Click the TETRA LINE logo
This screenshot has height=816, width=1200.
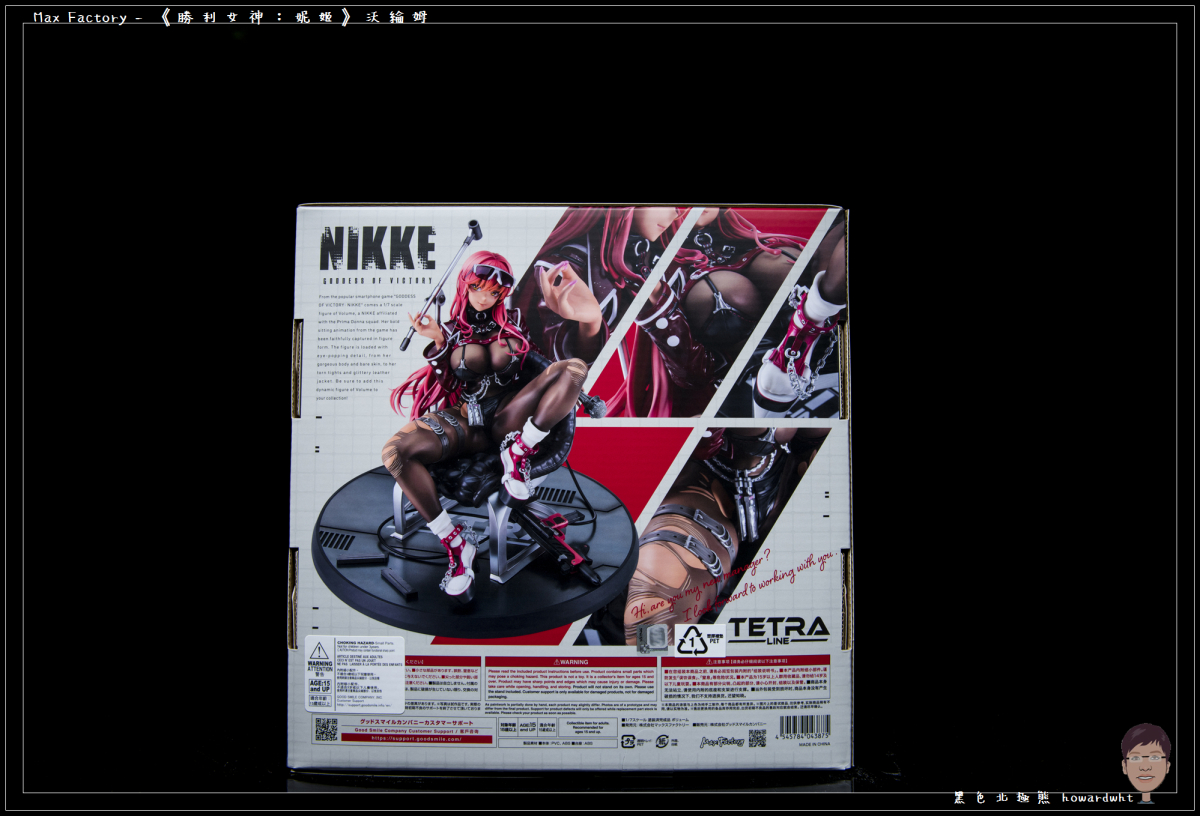coord(779,629)
